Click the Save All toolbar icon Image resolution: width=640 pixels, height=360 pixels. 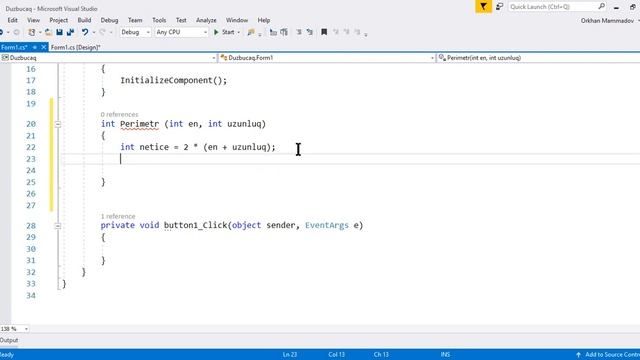coord(70,32)
